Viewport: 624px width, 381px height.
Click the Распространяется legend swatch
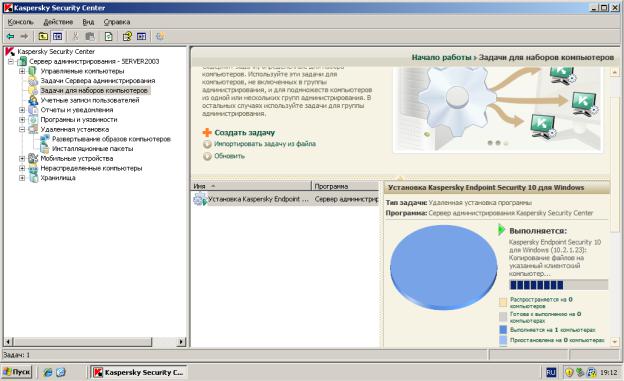pyautogui.click(x=503, y=302)
